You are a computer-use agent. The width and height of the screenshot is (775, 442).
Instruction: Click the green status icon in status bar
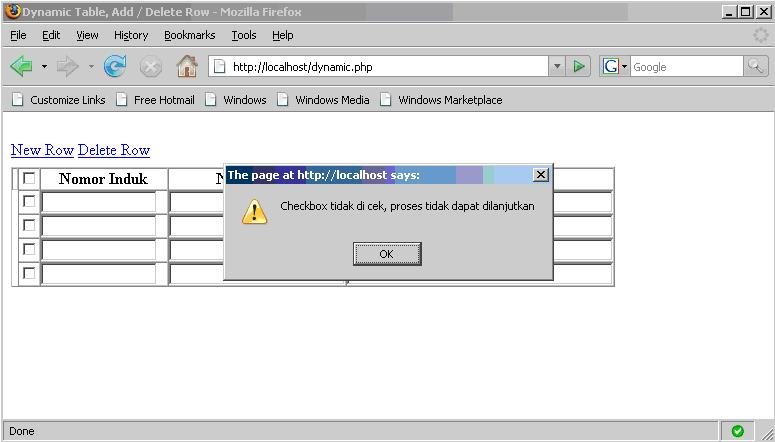(x=737, y=431)
